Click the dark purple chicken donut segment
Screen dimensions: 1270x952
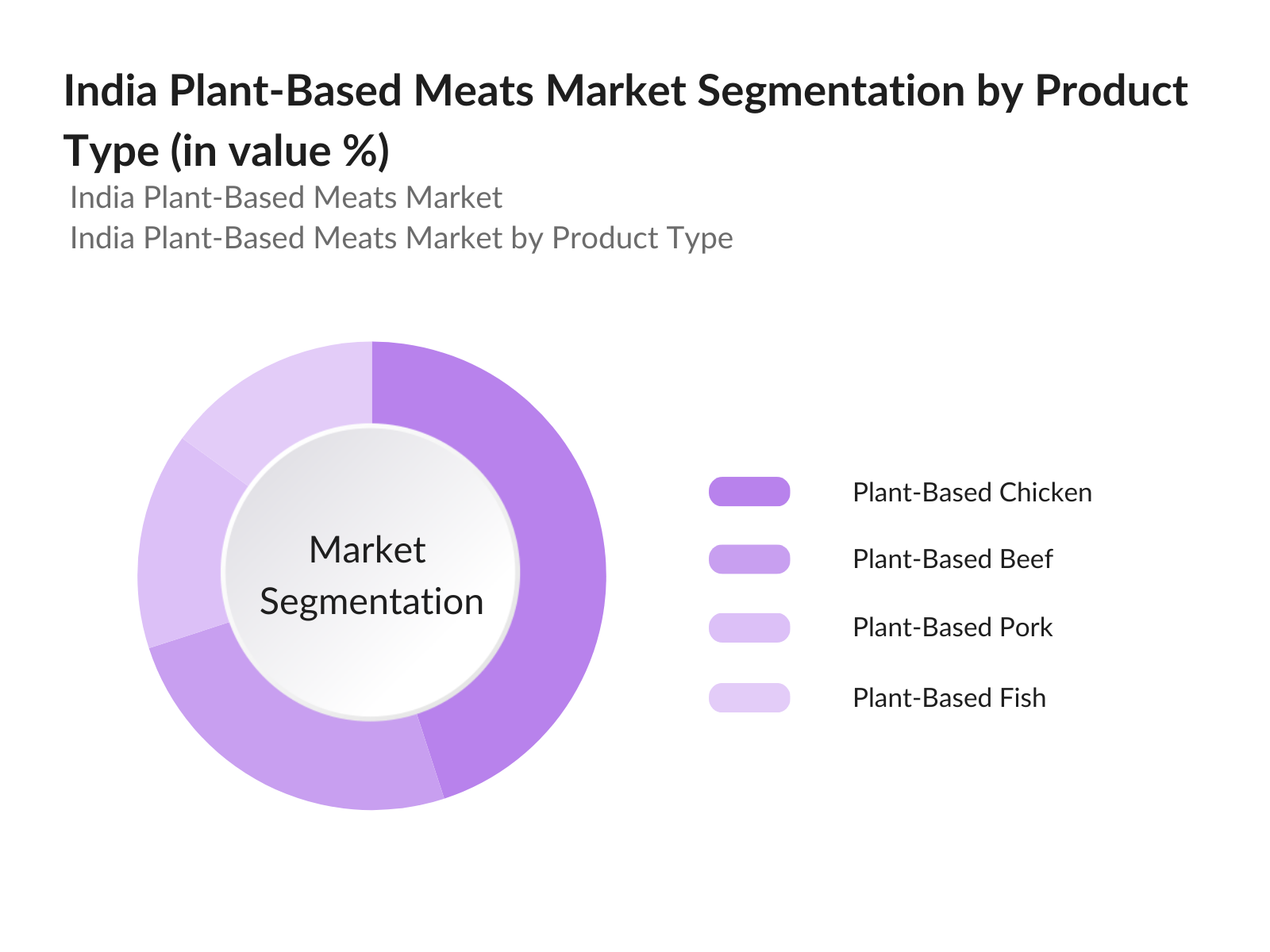pos(556,555)
